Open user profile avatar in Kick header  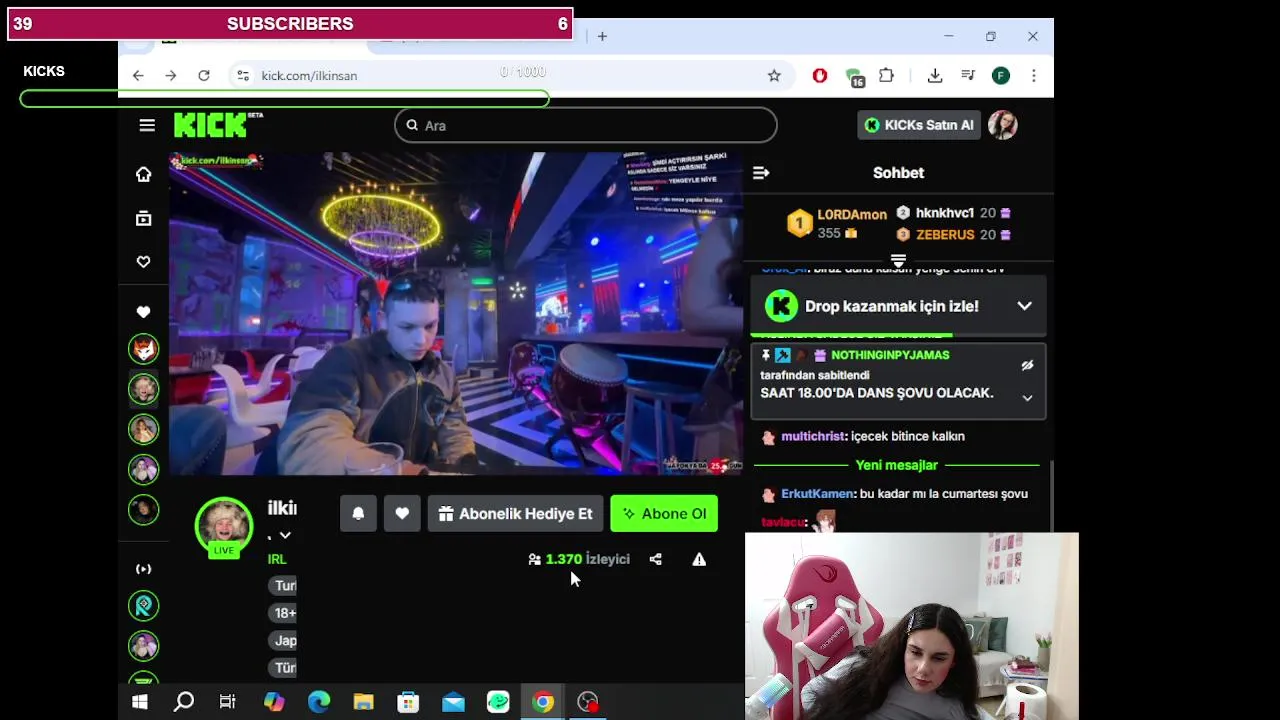[x=1003, y=125]
